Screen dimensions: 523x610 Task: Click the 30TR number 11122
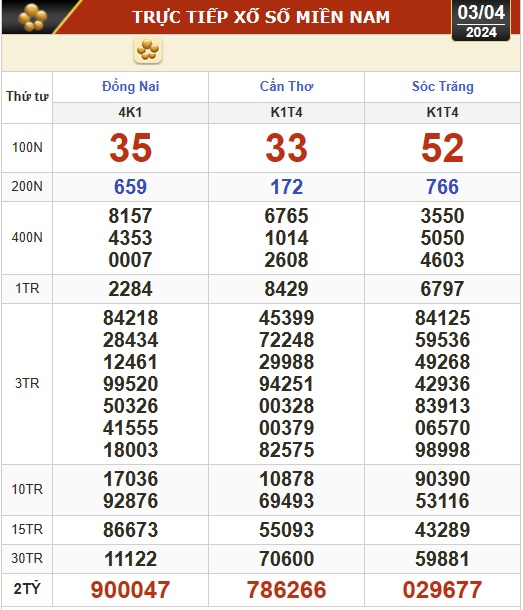[x=131, y=559]
